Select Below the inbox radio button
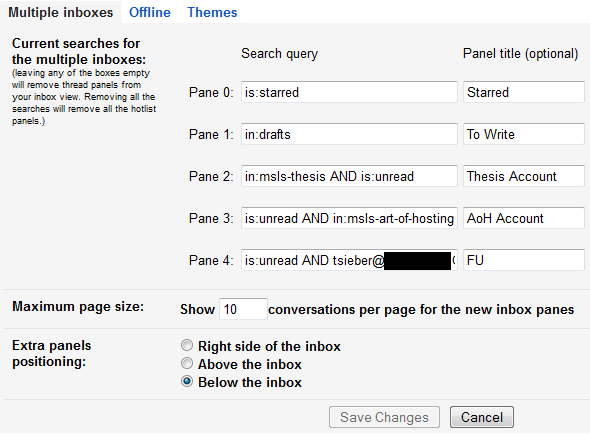This screenshot has height=434, width=590. tap(187, 381)
